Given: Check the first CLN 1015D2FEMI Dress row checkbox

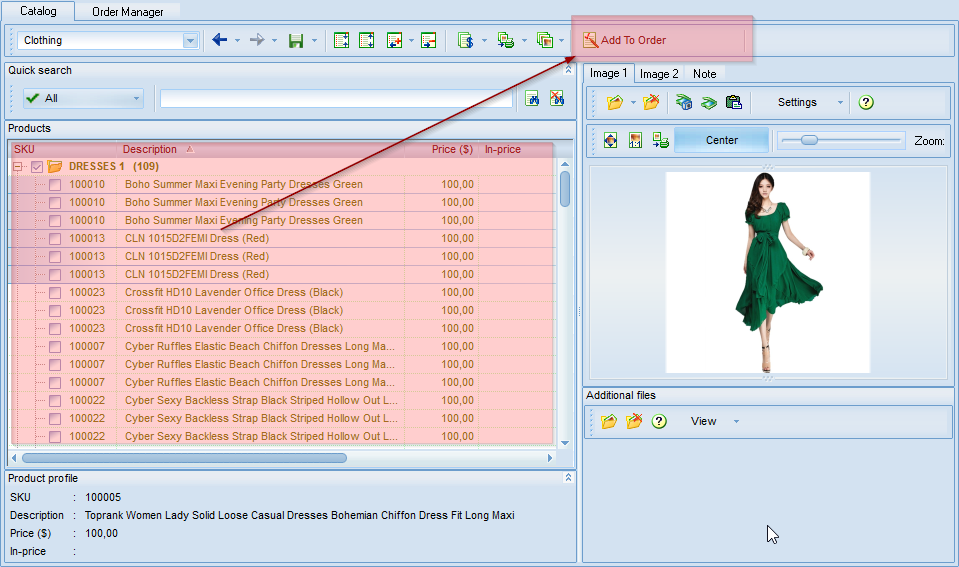Looking at the screenshot, I should click(55, 239).
